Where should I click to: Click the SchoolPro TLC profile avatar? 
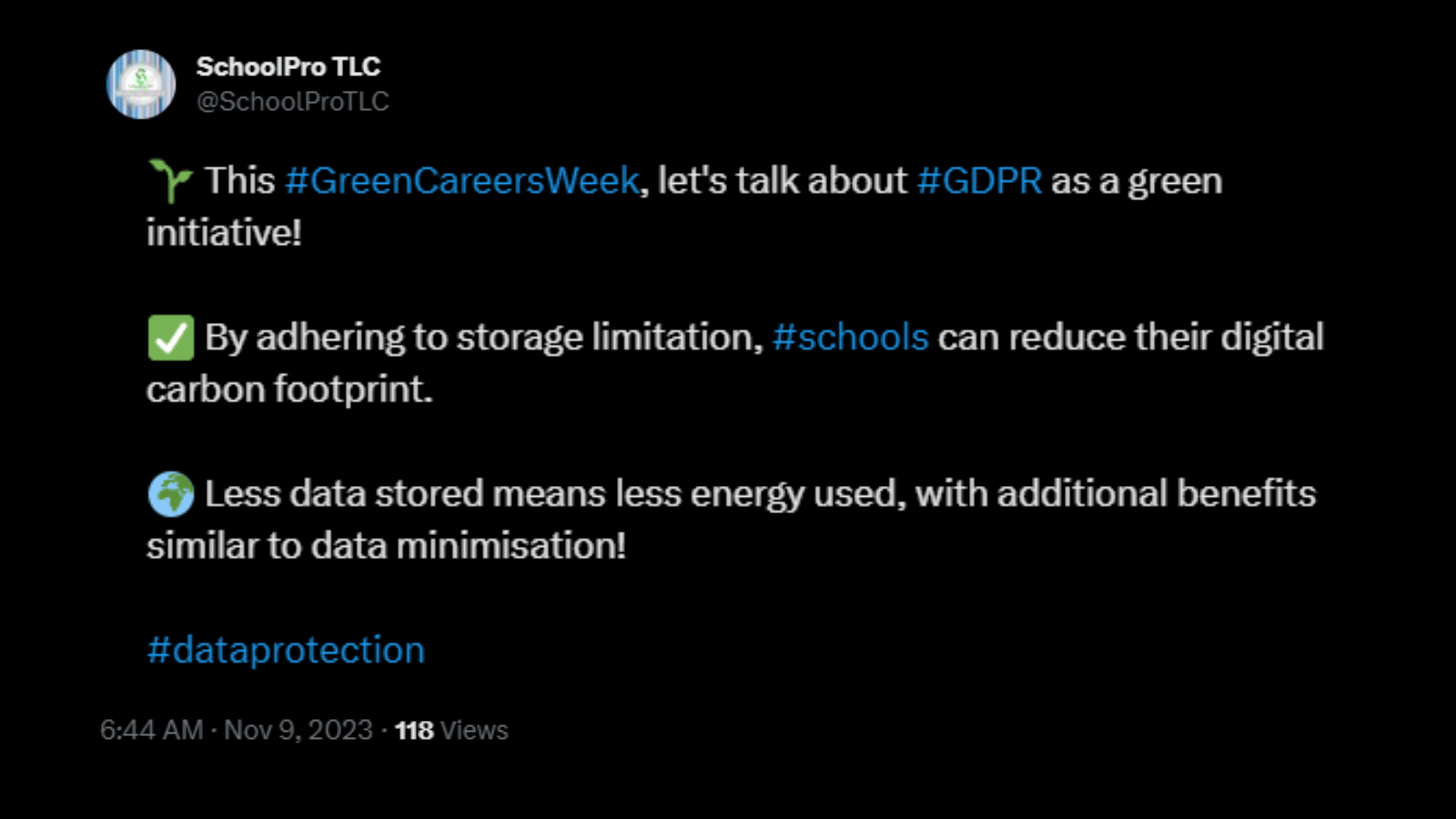(141, 85)
